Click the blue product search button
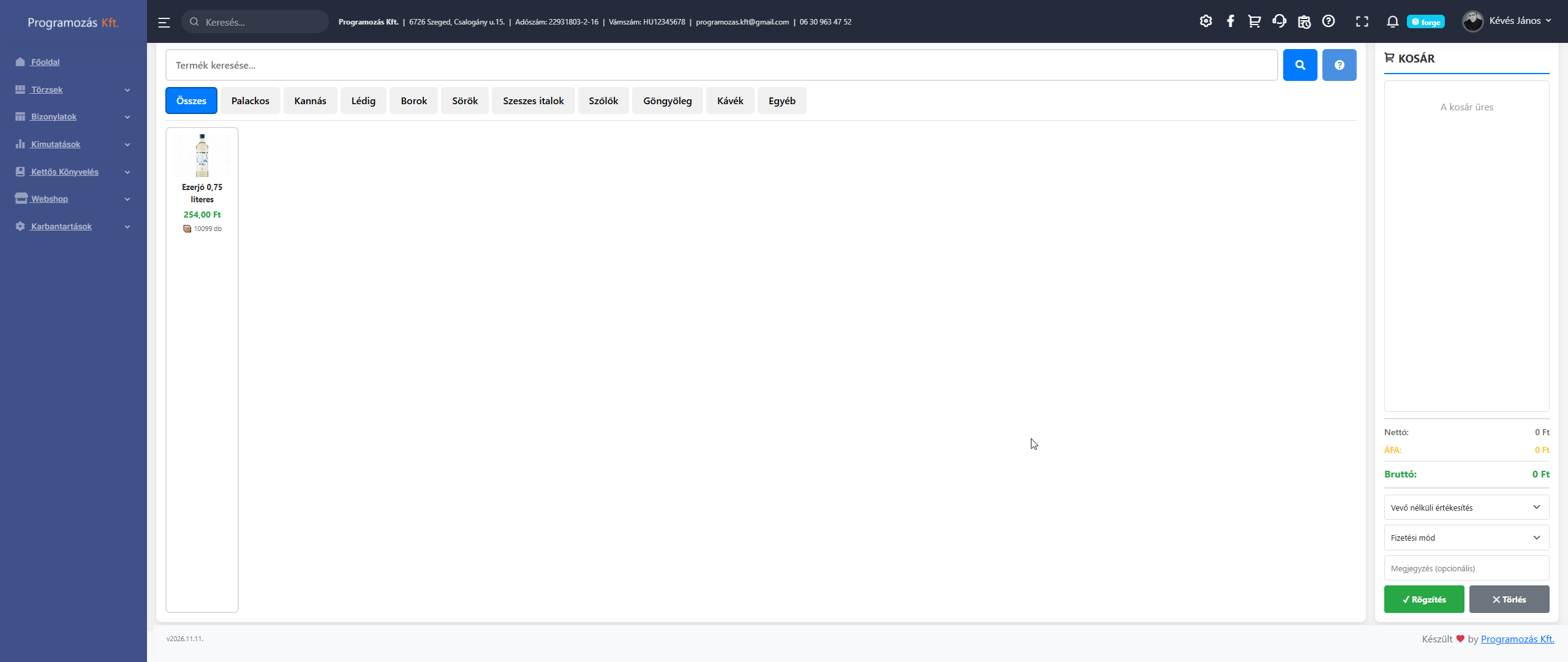Screen dimensions: 1568x662 click(x=1300, y=65)
